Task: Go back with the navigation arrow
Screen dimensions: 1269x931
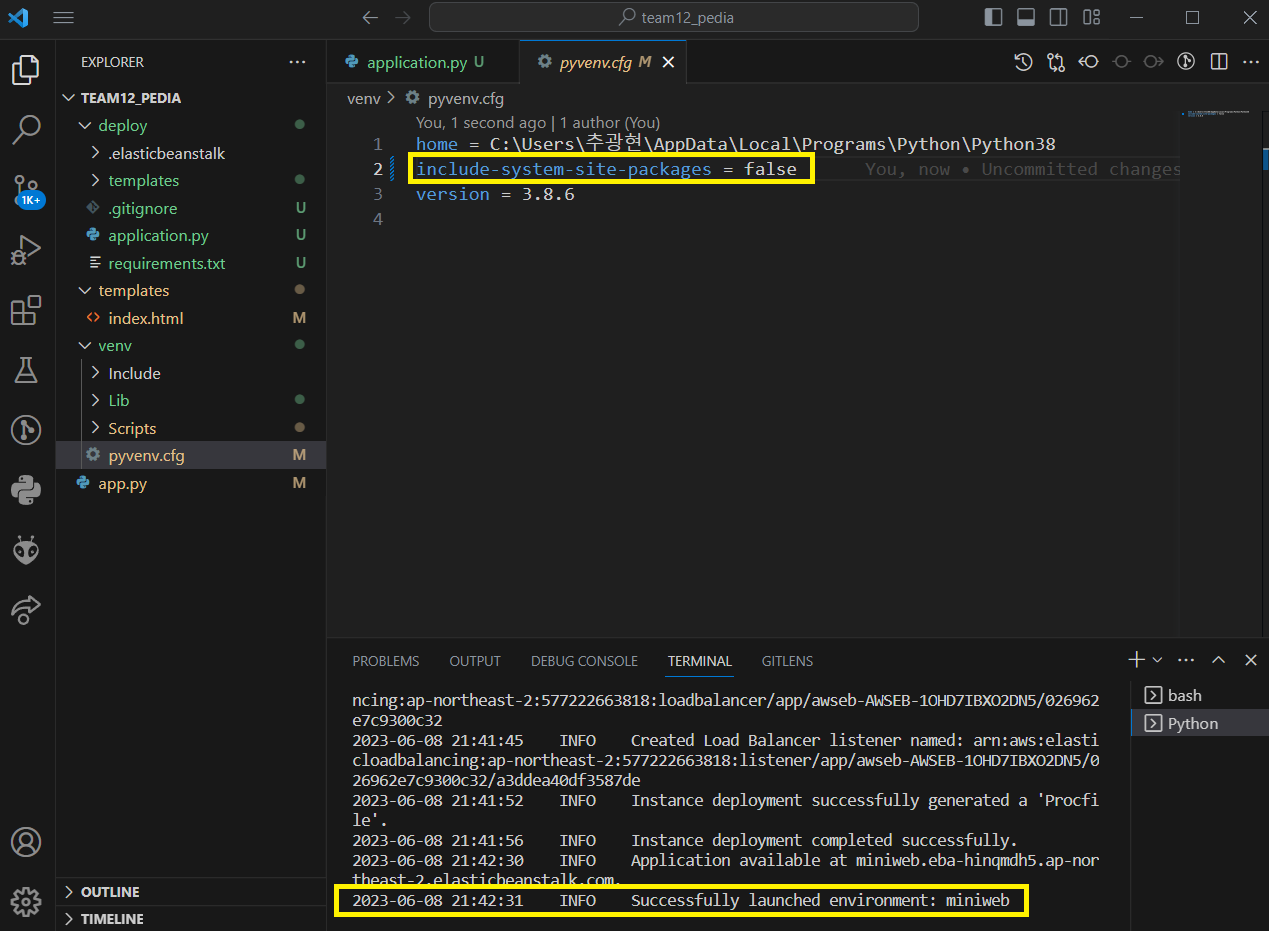Action: (370, 18)
